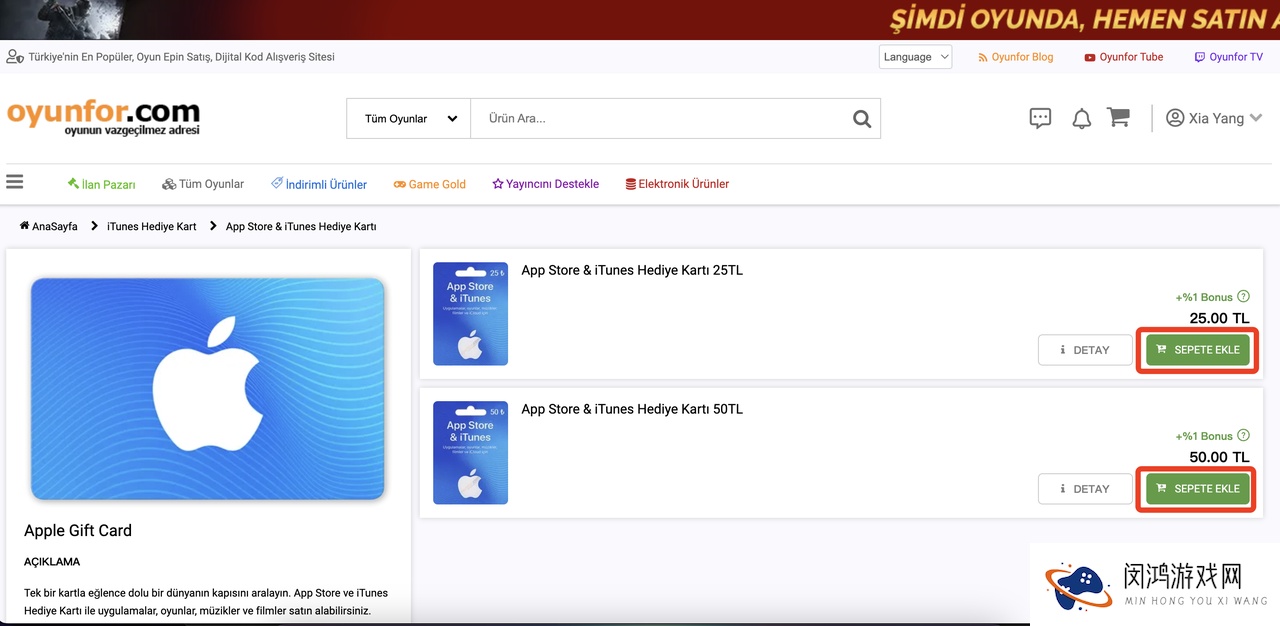
Task: Click the App Store & iTunes Hediye Kartı 50TL title
Action: point(632,409)
